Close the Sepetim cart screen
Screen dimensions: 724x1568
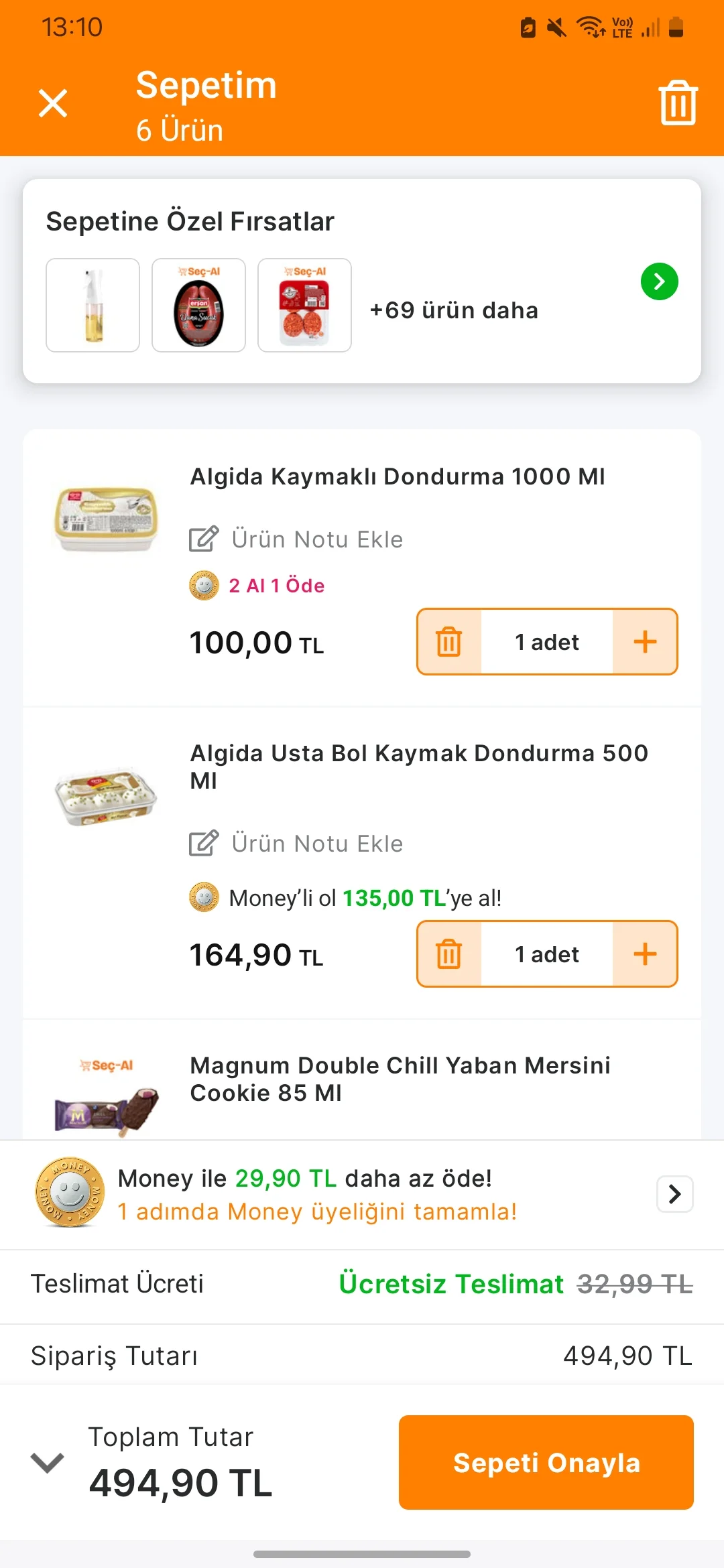pyautogui.click(x=53, y=103)
